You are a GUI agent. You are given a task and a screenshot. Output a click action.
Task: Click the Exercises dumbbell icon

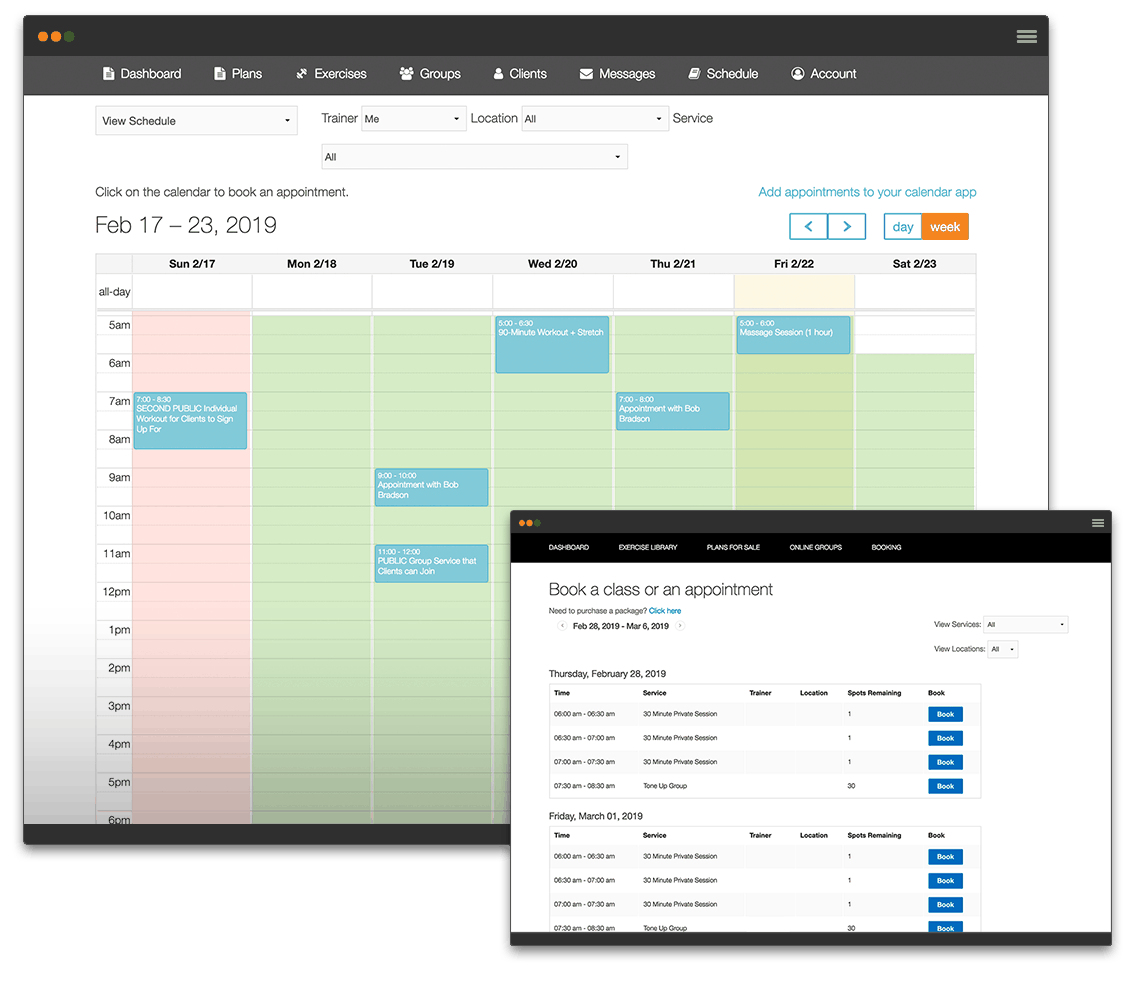coord(301,74)
